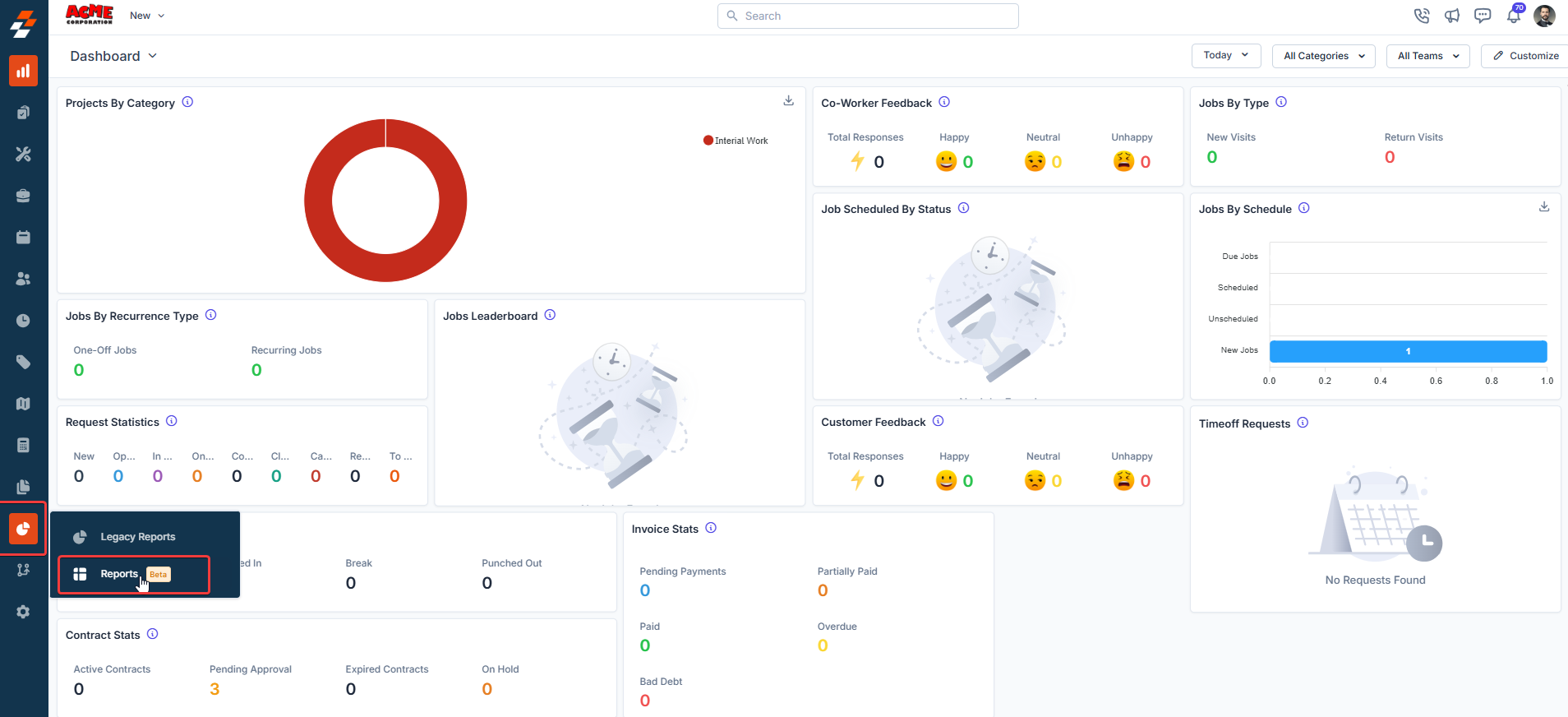Viewport: 1568px width, 717px height.
Task: Click info icon beside Timeoff Requests
Action: pyautogui.click(x=1303, y=423)
